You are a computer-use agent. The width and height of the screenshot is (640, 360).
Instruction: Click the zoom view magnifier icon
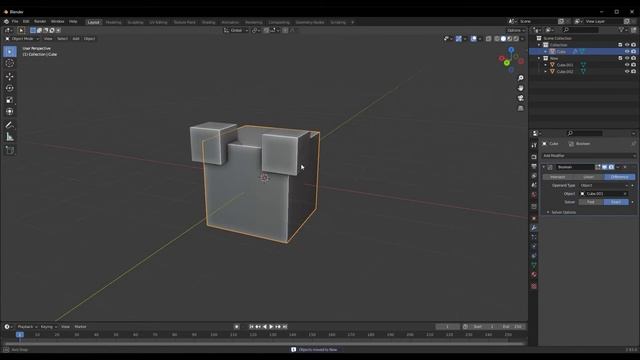click(520, 78)
